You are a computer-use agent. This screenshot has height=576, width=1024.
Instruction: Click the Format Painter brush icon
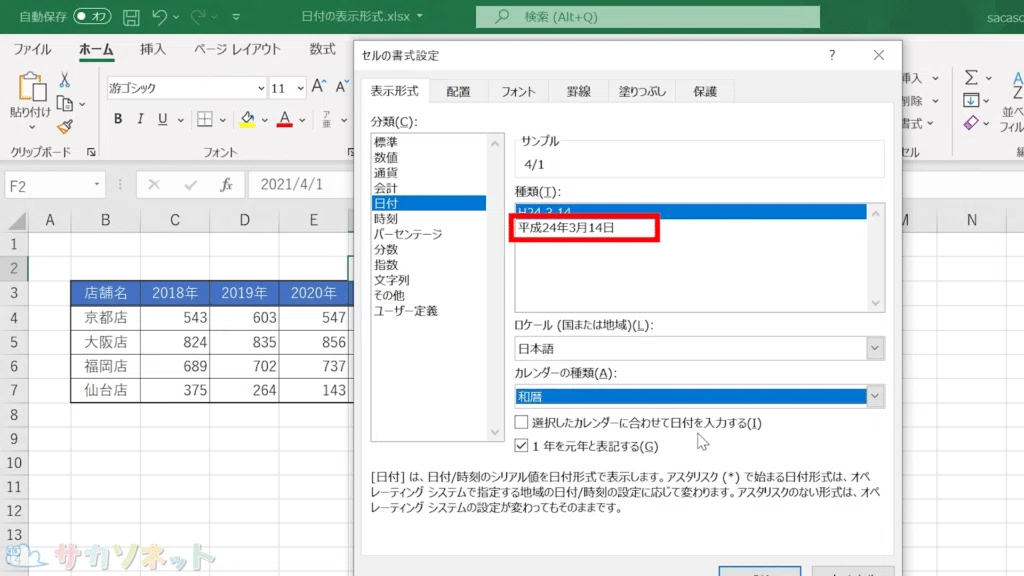coord(65,127)
